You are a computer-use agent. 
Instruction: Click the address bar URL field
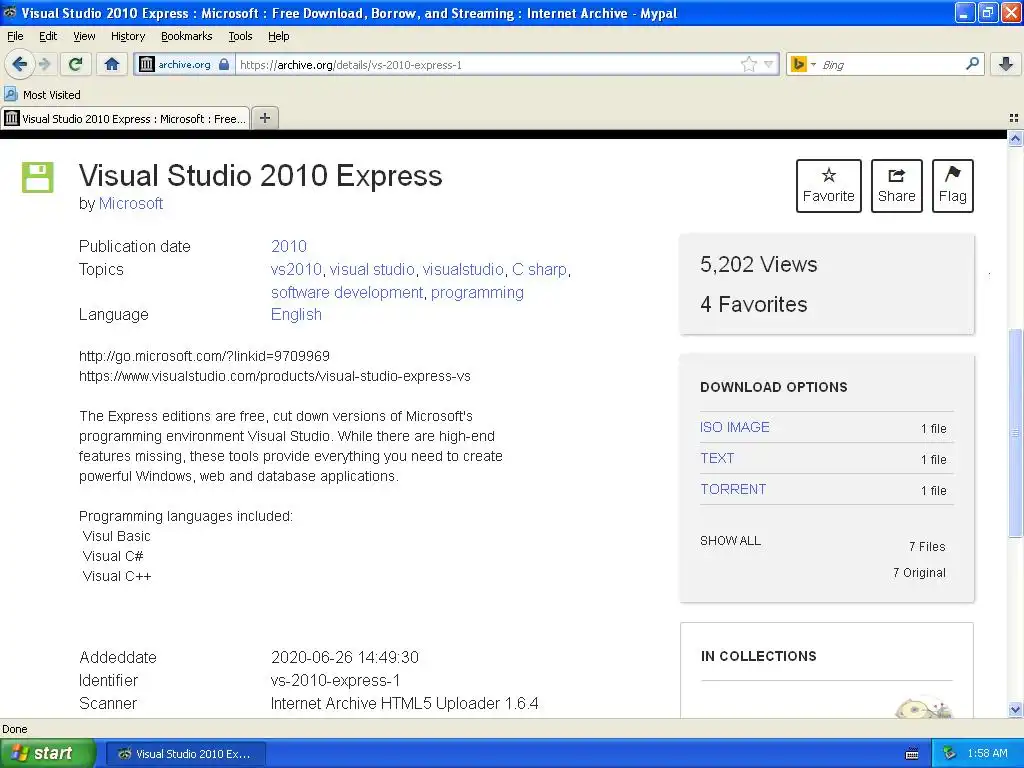[x=487, y=65]
